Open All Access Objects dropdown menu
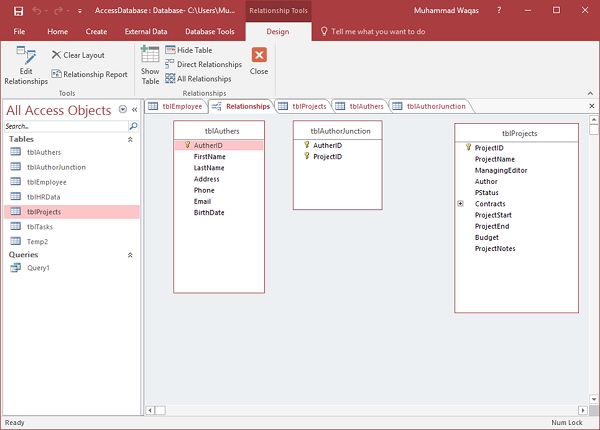 (122, 109)
